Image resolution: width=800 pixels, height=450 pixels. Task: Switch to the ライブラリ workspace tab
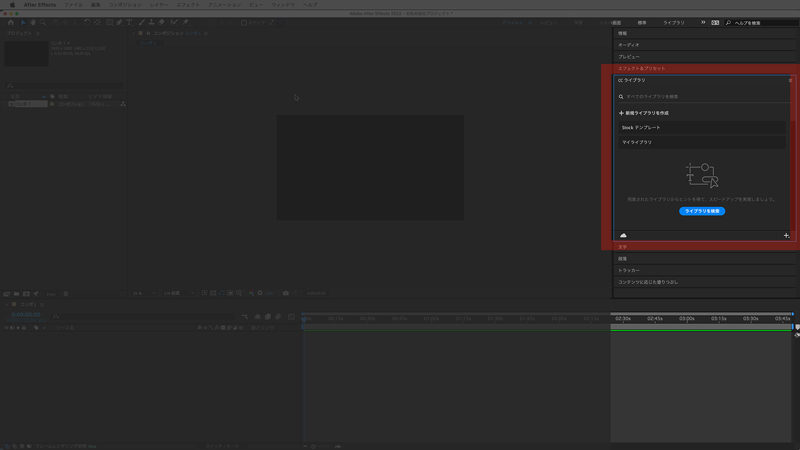coord(677,21)
